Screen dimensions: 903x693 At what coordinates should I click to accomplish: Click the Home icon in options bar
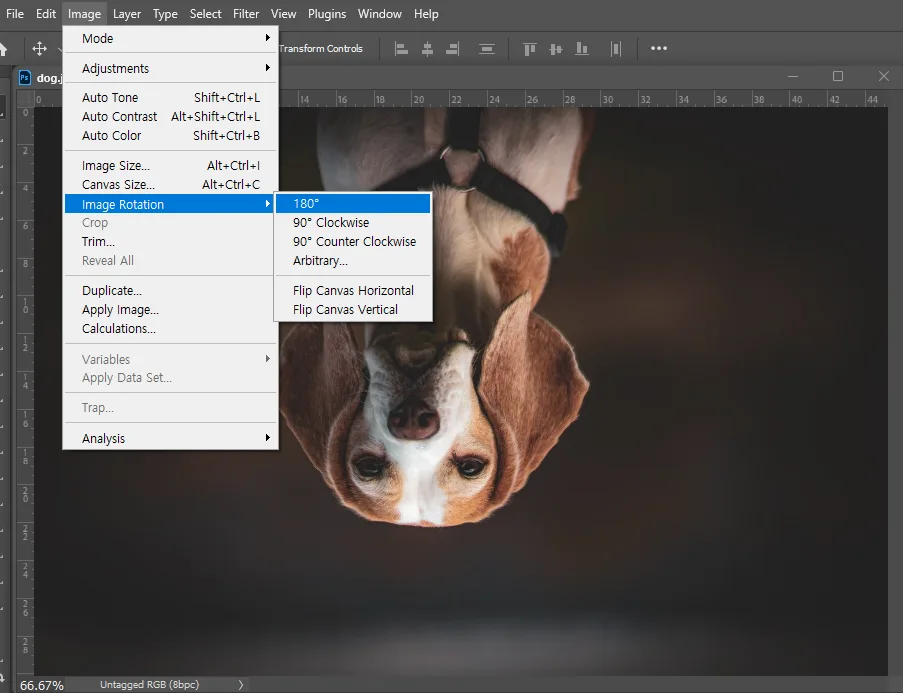(3, 49)
